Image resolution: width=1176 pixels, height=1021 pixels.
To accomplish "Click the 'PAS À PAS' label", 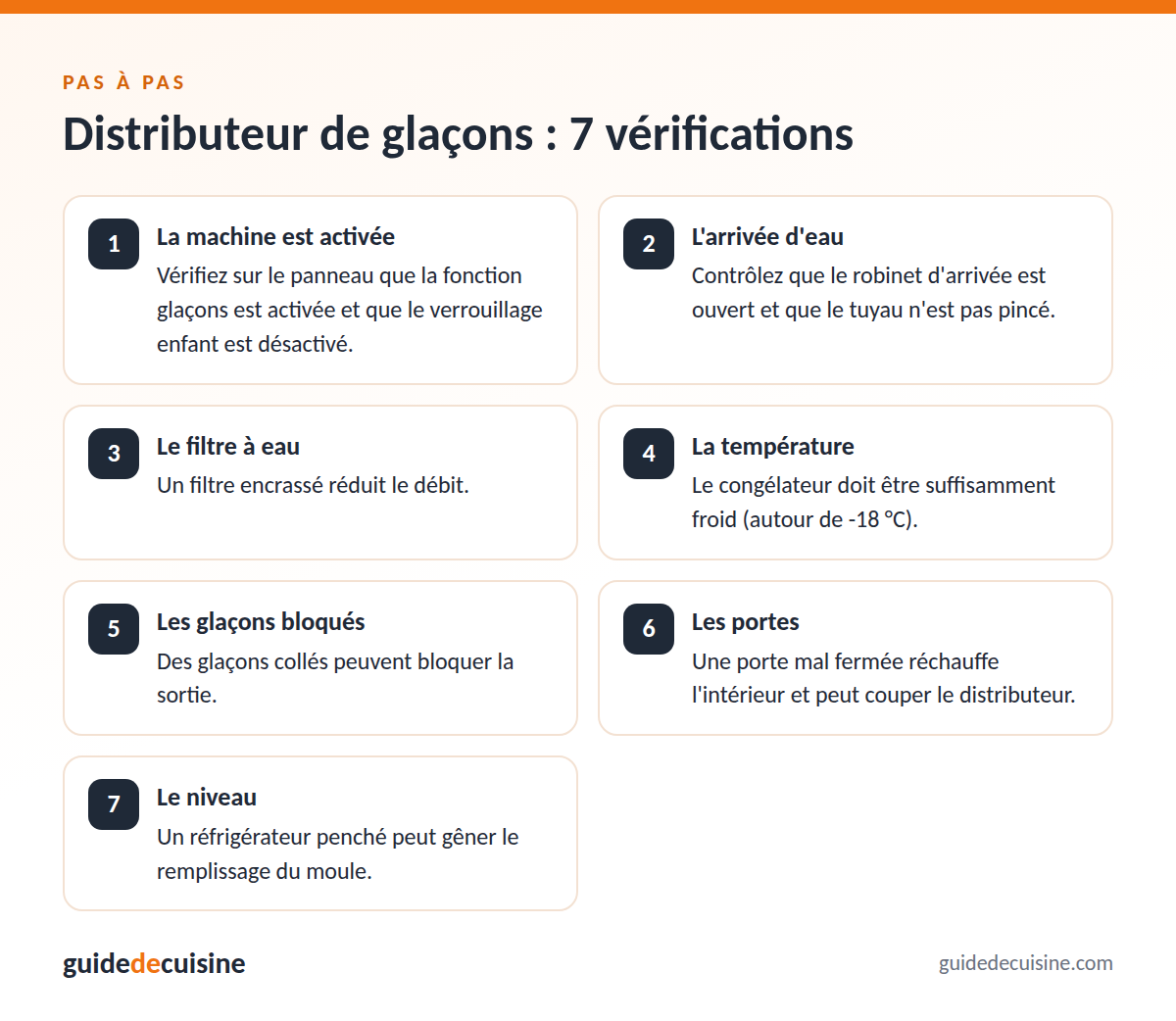I will click(123, 82).
